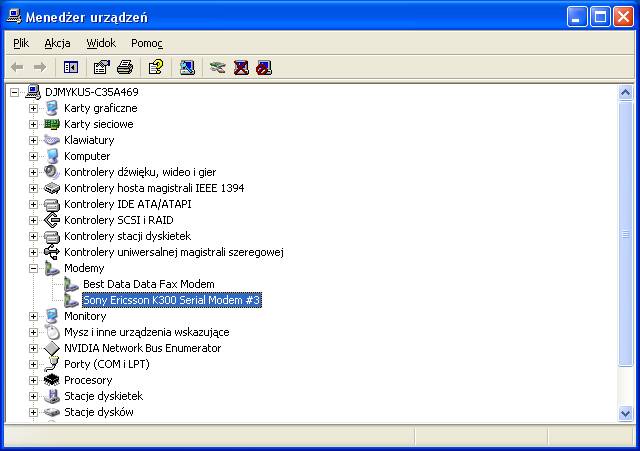Click the Karty sieciowe network card icon

coord(52,124)
